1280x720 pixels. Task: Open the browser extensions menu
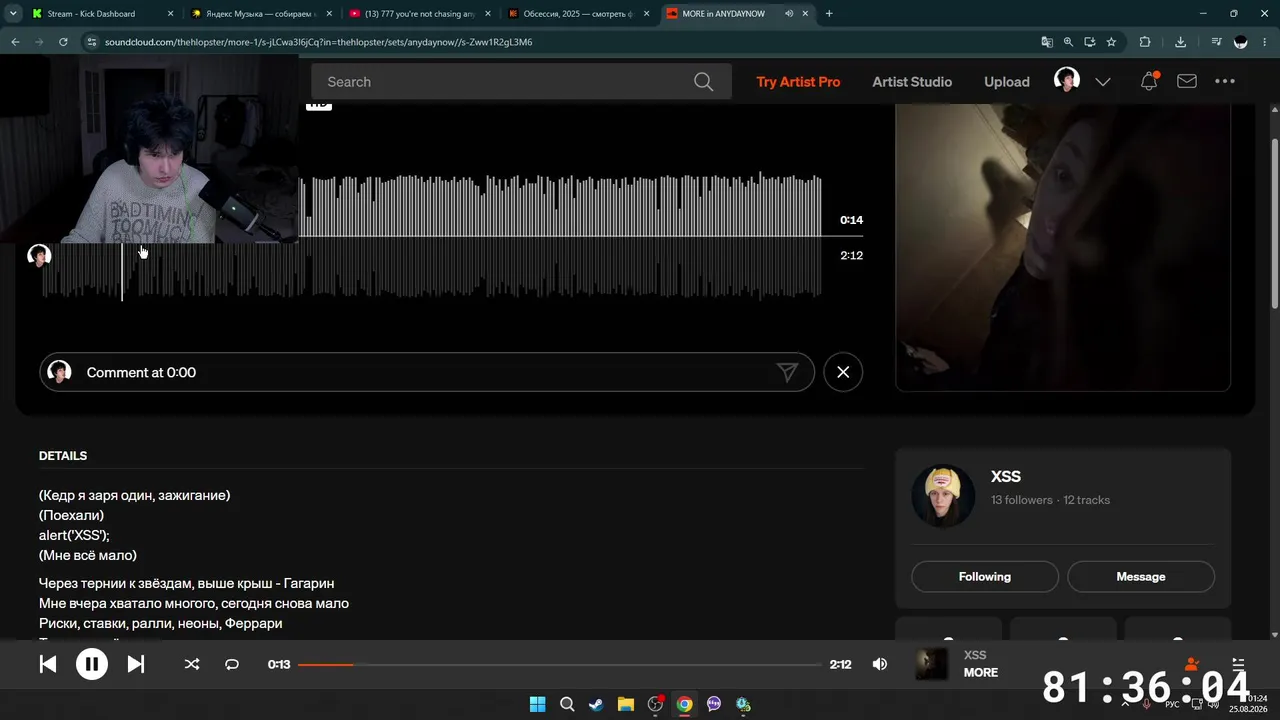tap(1145, 42)
